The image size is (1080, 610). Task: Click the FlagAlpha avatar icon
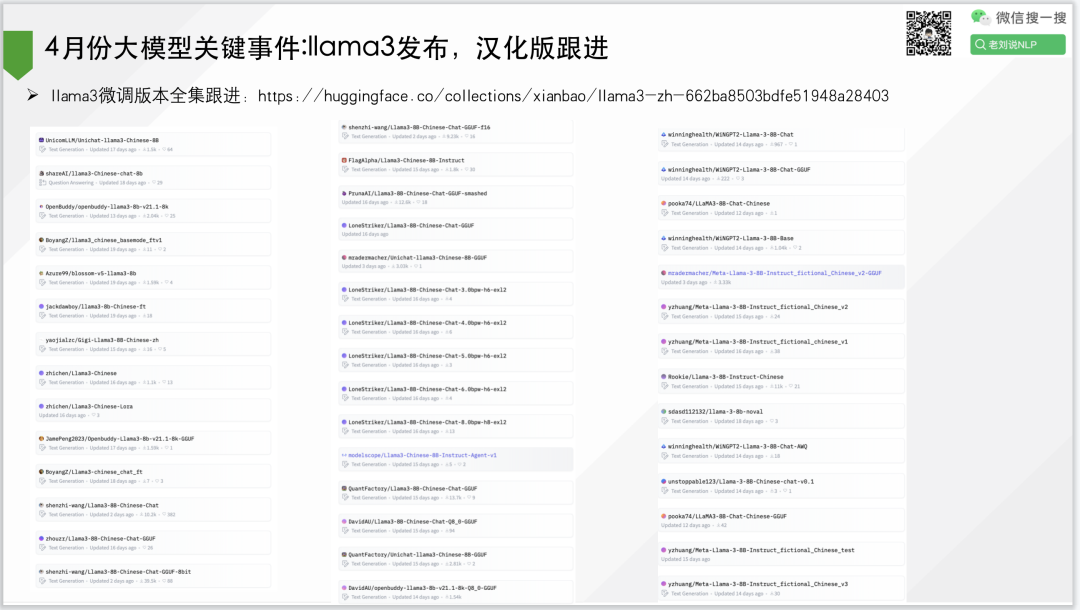click(344, 160)
